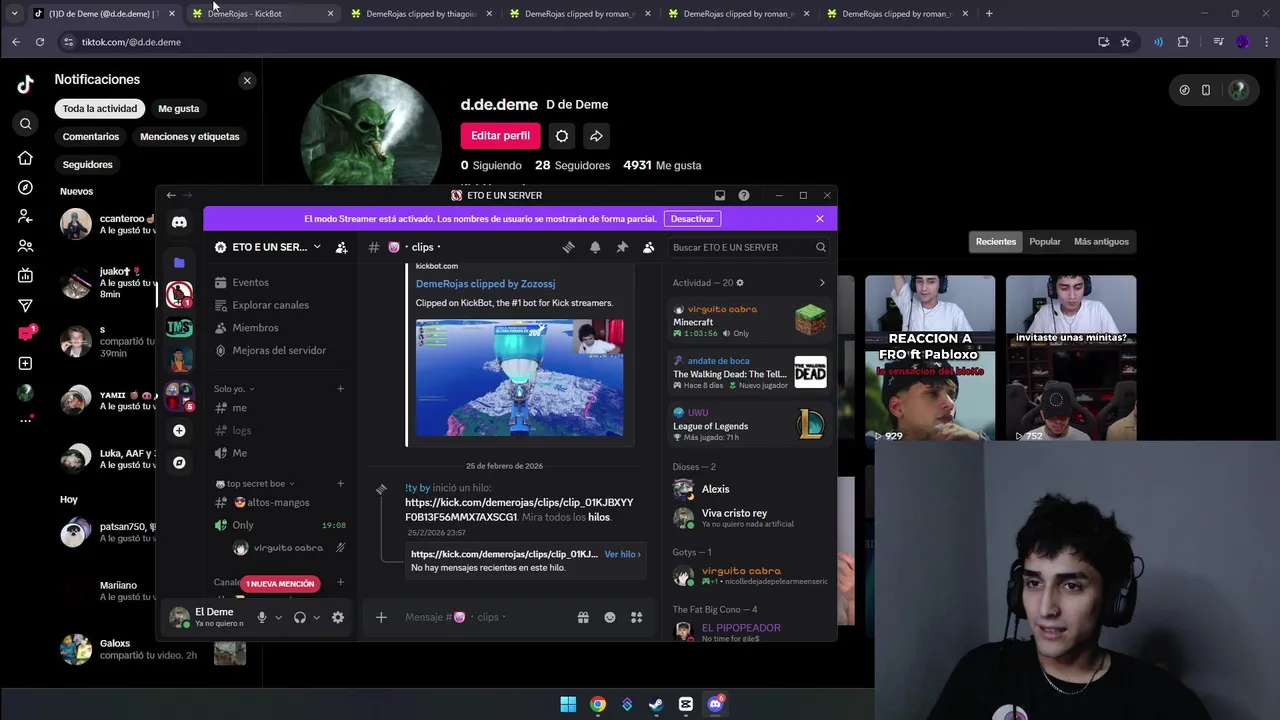The height and width of the screenshot is (720, 1280).
Task: Open TikTok messages paper-plane icon
Action: pyautogui.click(x=25, y=305)
